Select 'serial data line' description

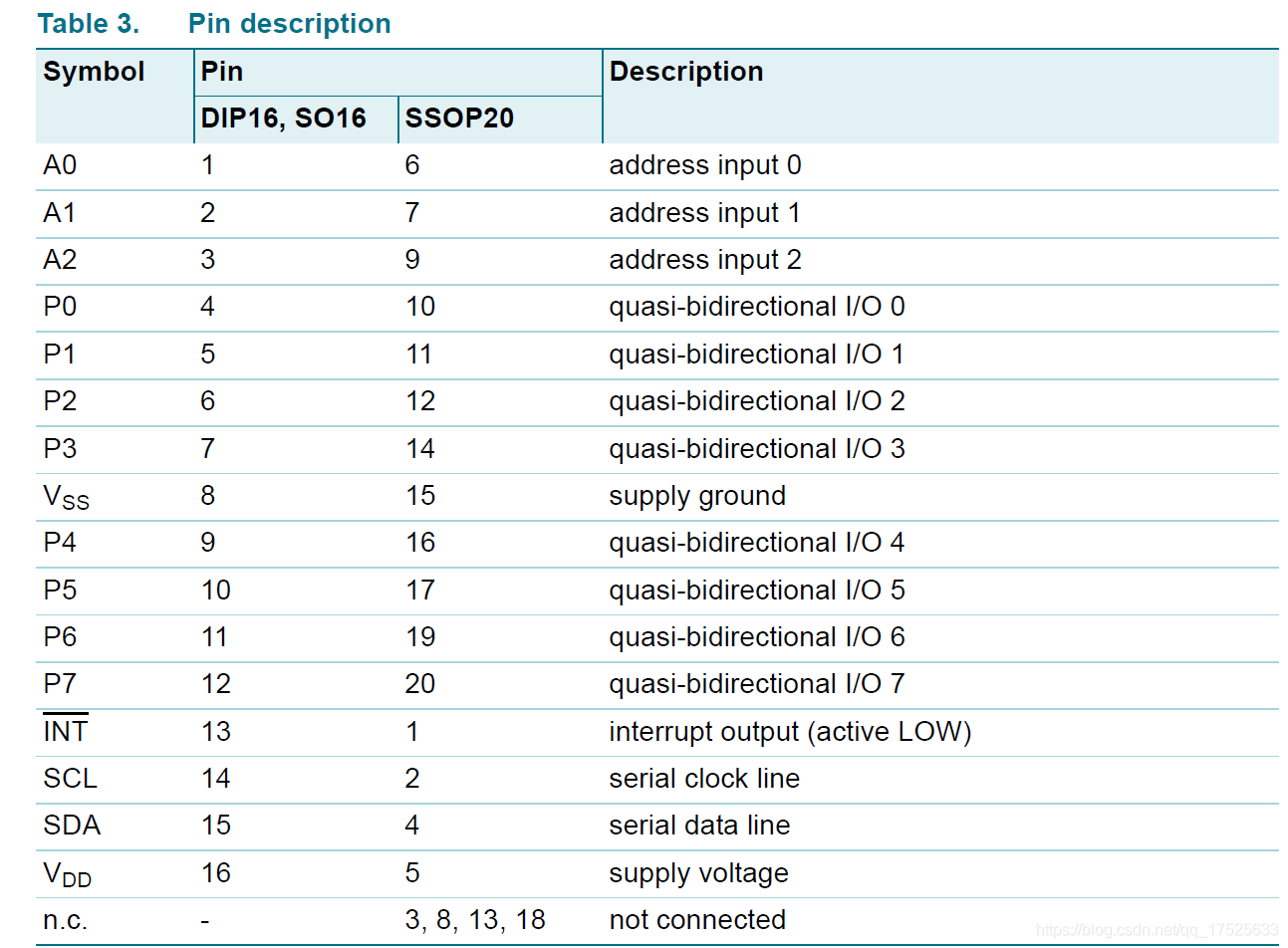(x=699, y=826)
